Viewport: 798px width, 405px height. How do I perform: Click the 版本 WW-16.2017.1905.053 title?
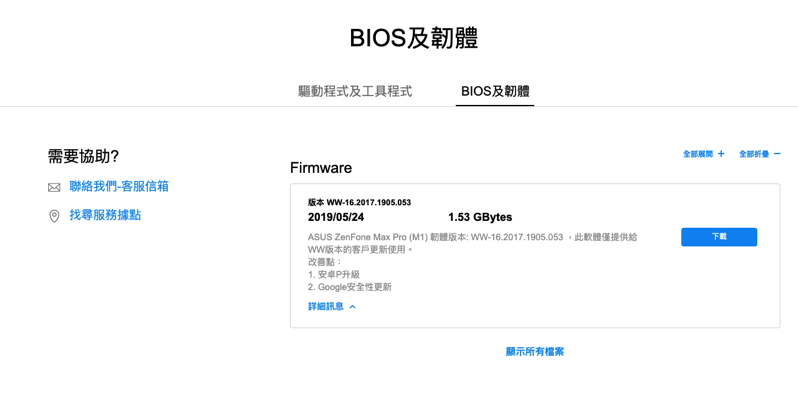(359, 202)
